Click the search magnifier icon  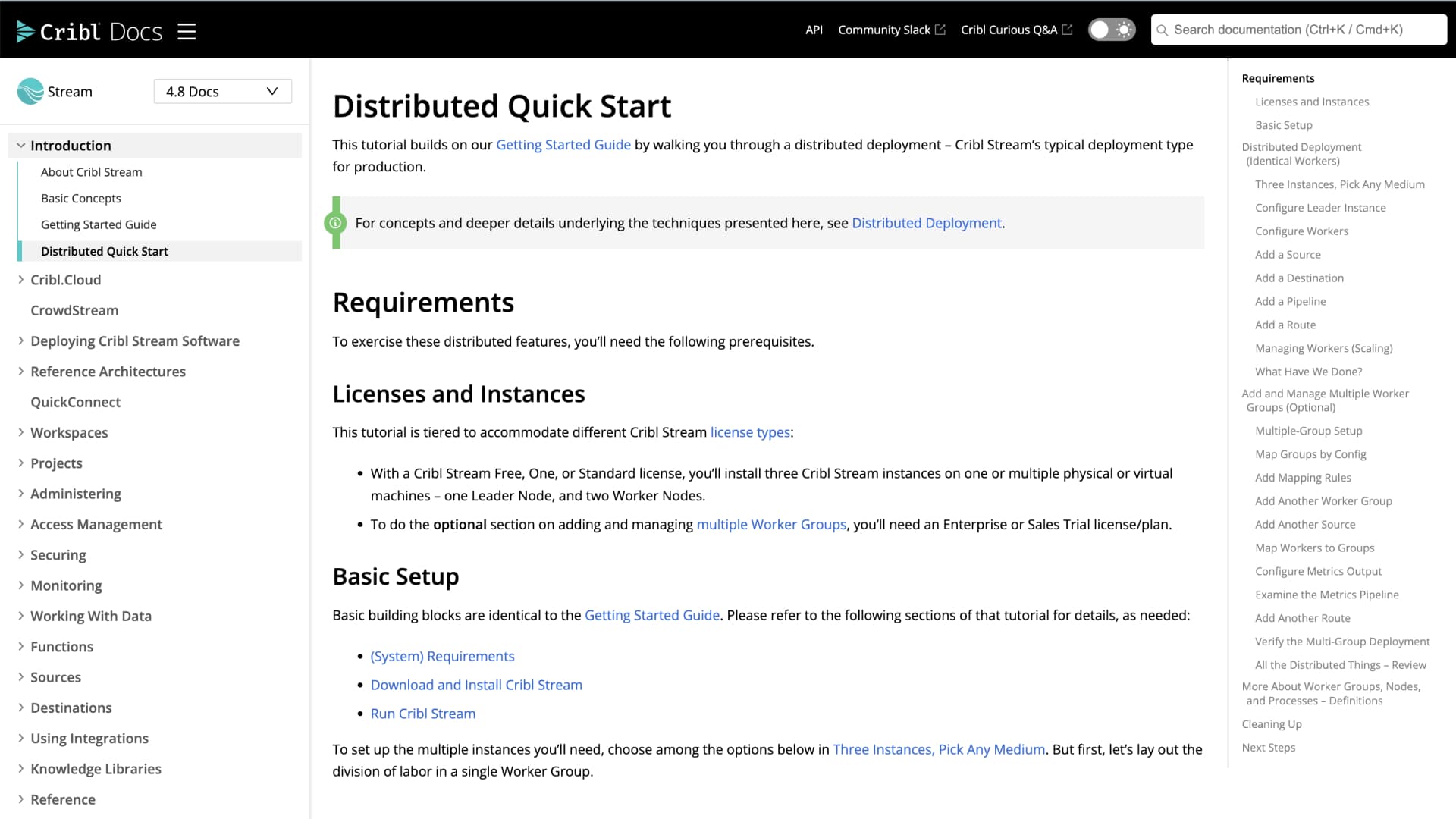[x=1163, y=30]
